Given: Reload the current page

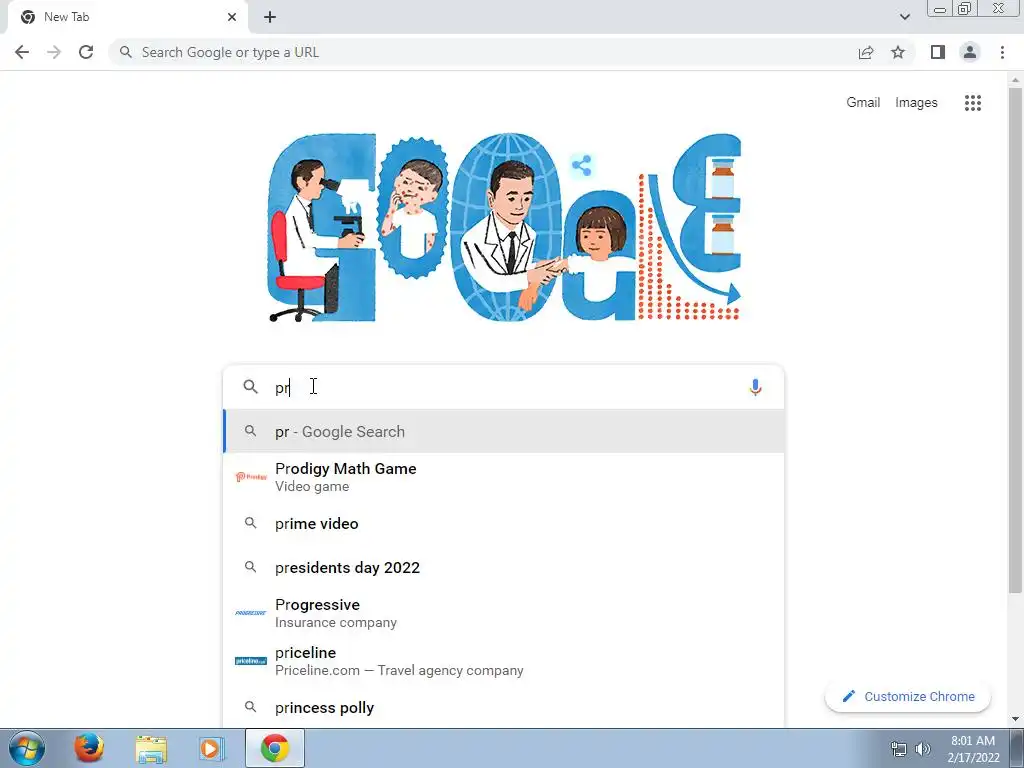Looking at the screenshot, I should coord(86,52).
